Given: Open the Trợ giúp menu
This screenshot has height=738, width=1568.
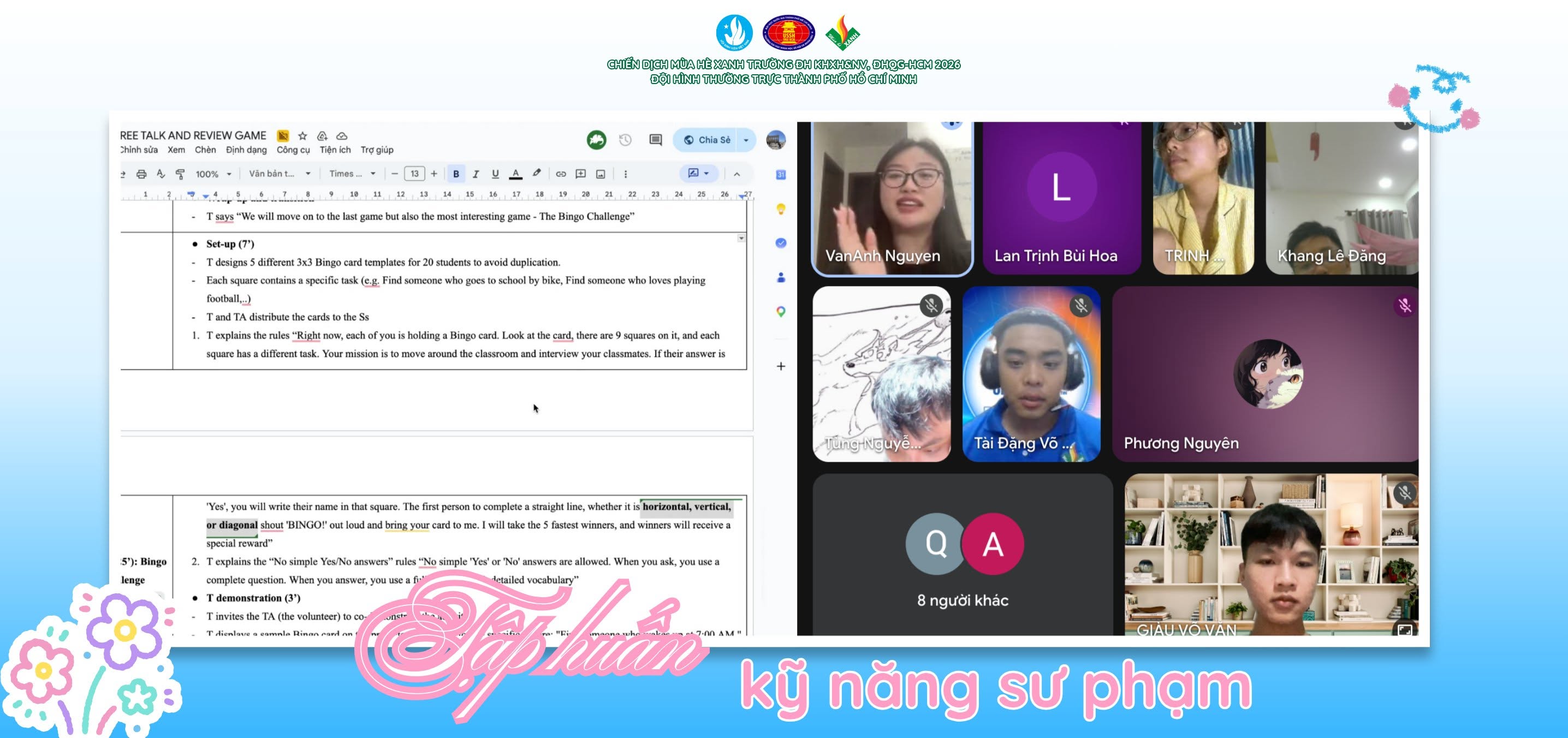Looking at the screenshot, I should (377, 150).
